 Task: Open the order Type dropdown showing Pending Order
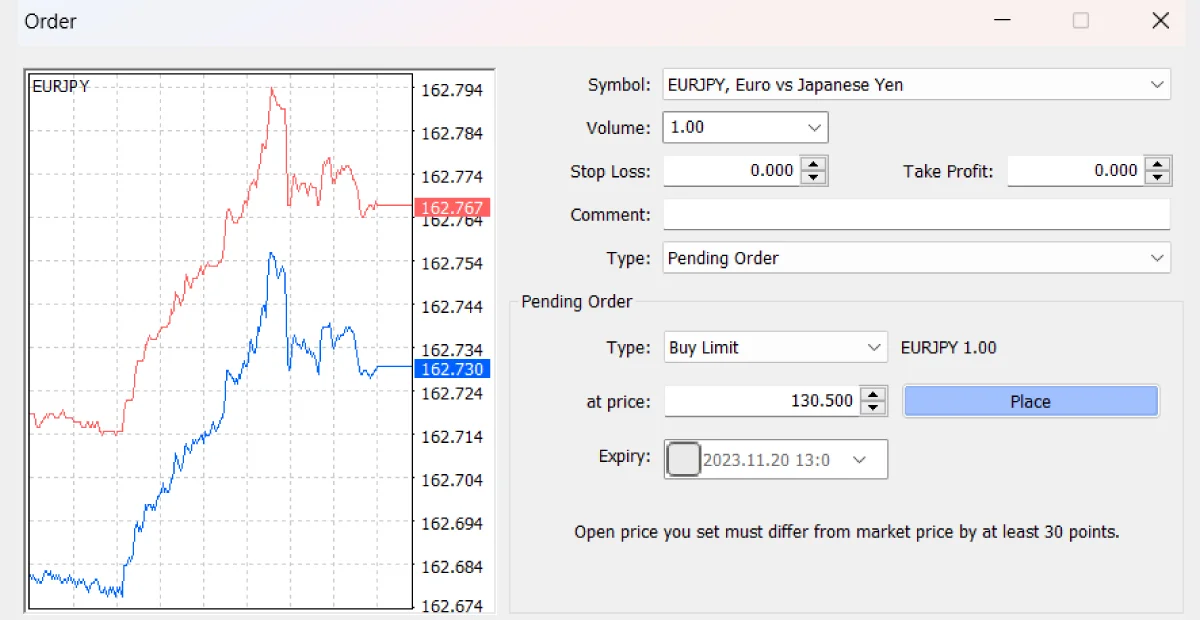coord(1157,258)
